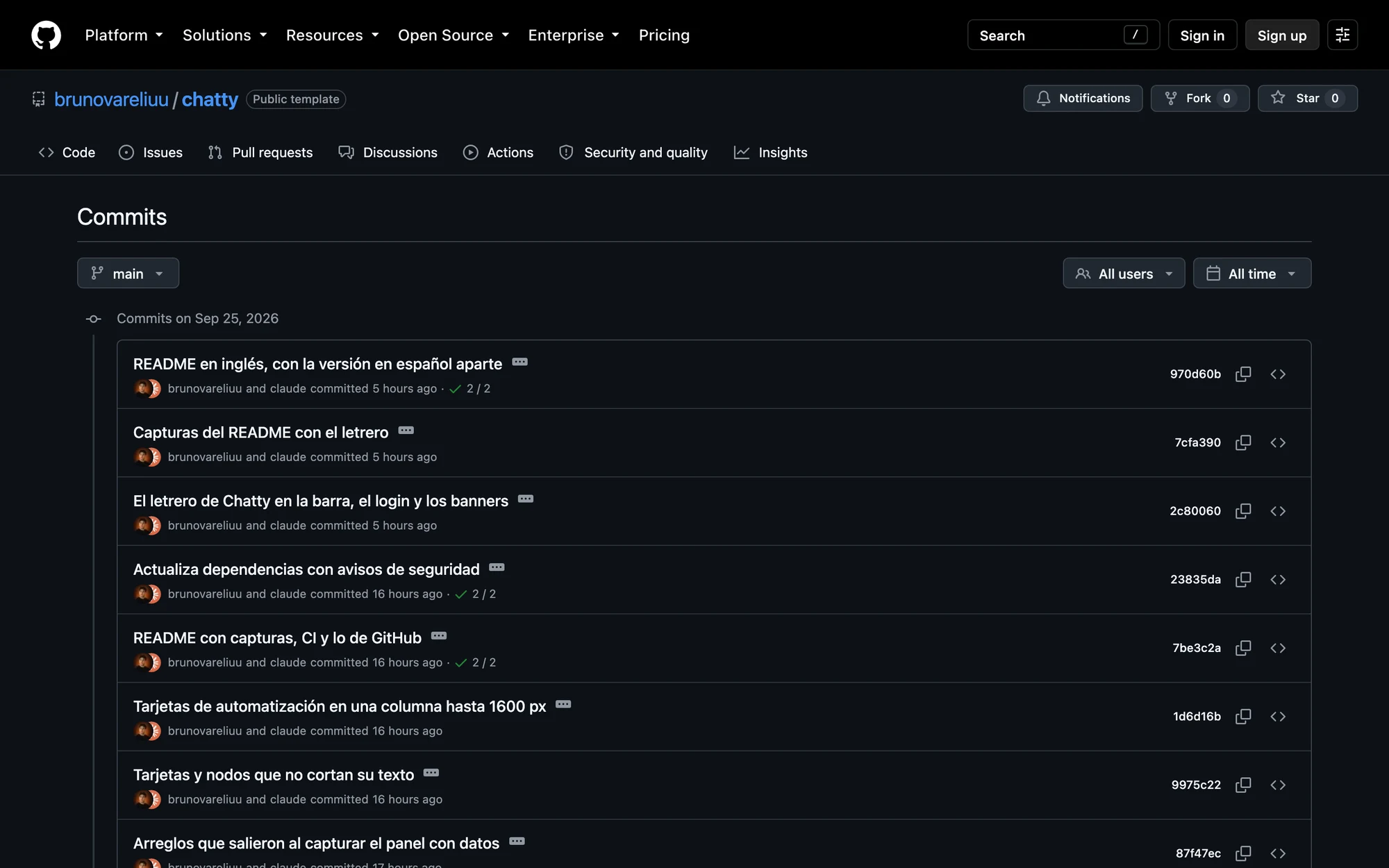This screenshot has width=1389, height=868.
Task: Expand the Solutions navigation menu
Action: (x=224, y=35)
